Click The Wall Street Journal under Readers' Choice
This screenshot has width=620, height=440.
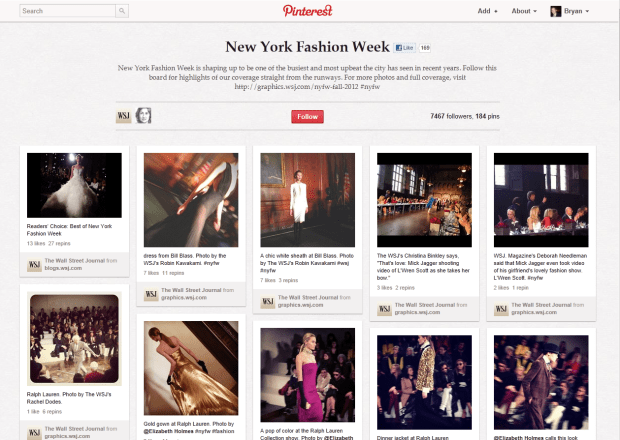(x=75, y=261)
